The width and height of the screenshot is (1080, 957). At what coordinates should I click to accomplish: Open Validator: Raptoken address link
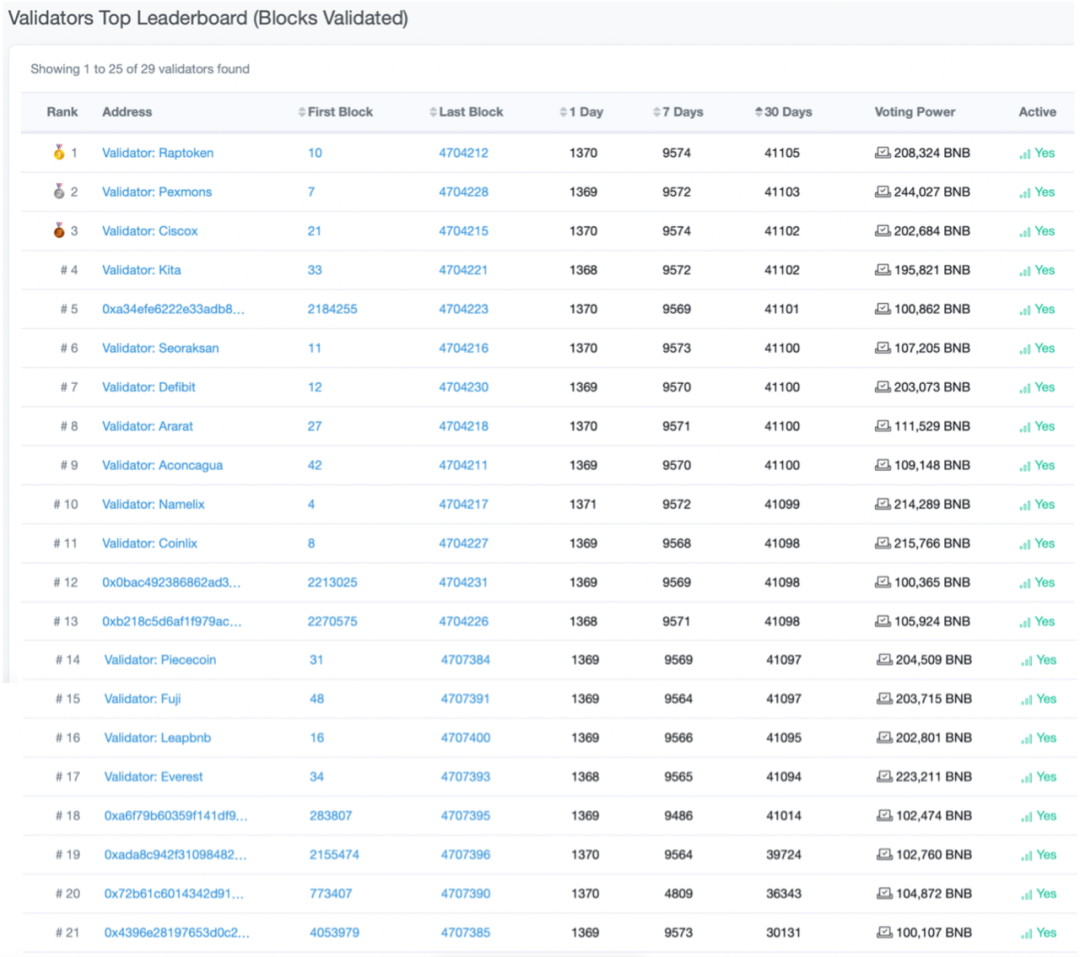[x=157, y=153]
